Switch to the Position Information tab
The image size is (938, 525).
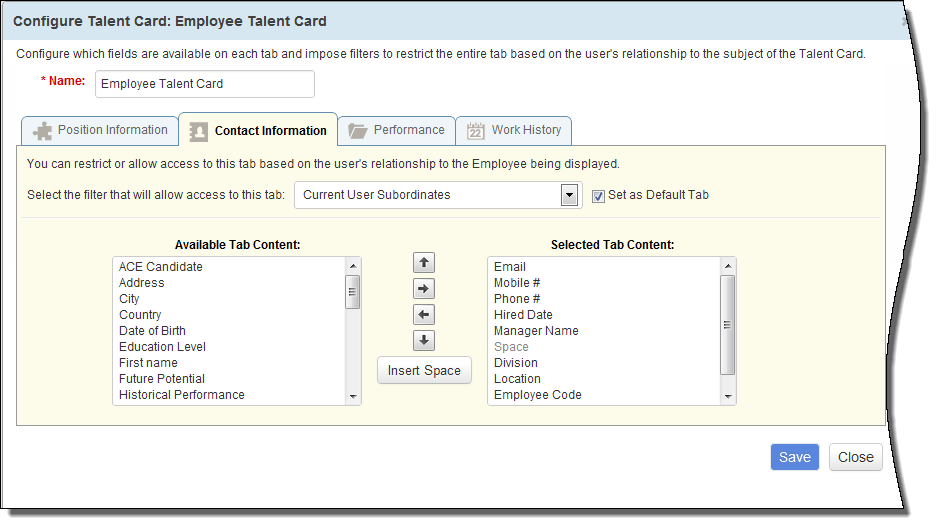100,130
